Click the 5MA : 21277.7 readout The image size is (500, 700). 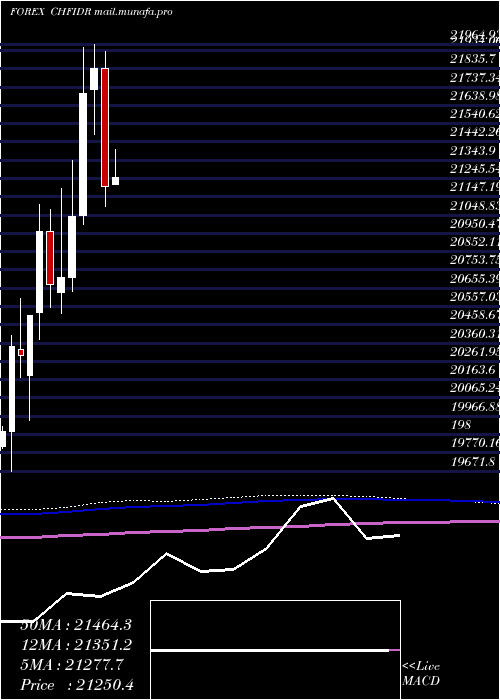click(72, 665)
